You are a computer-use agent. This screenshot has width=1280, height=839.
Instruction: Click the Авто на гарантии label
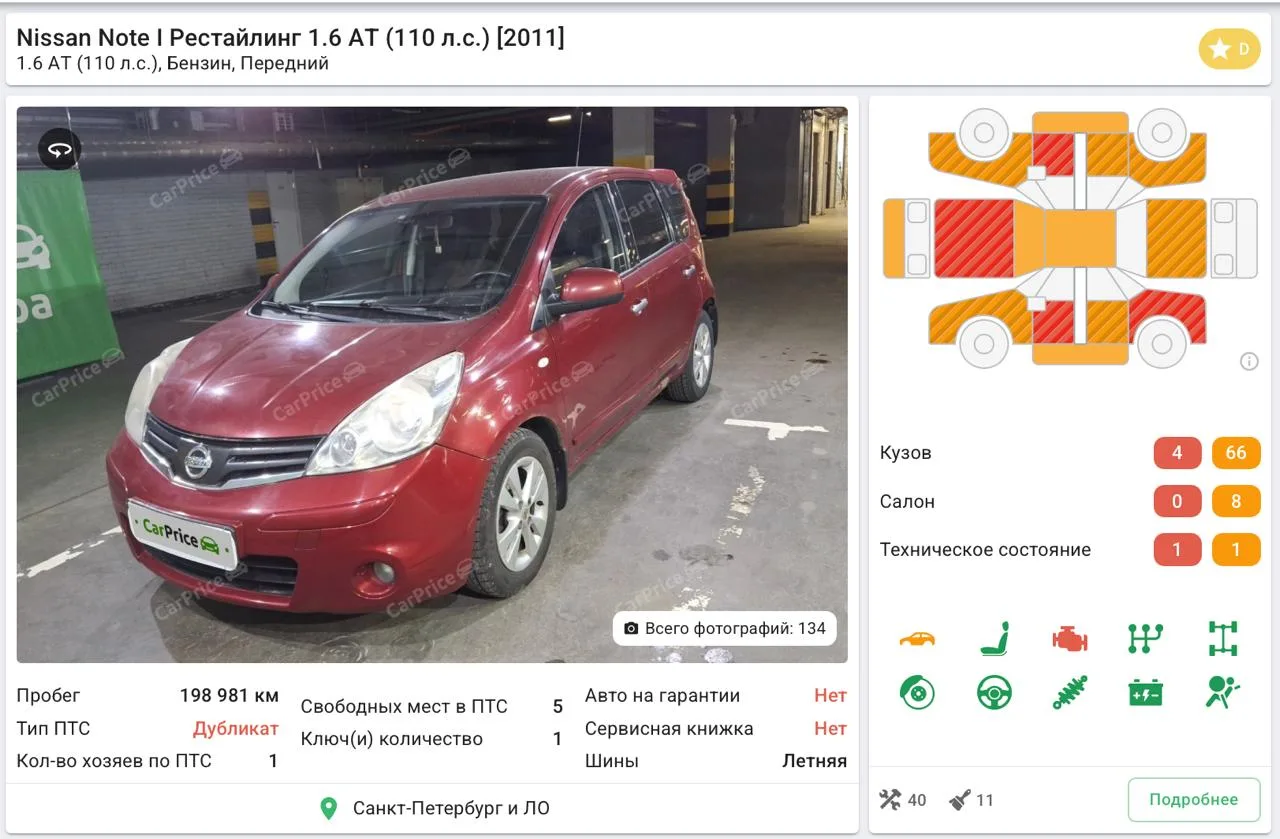tap(662, 695)
